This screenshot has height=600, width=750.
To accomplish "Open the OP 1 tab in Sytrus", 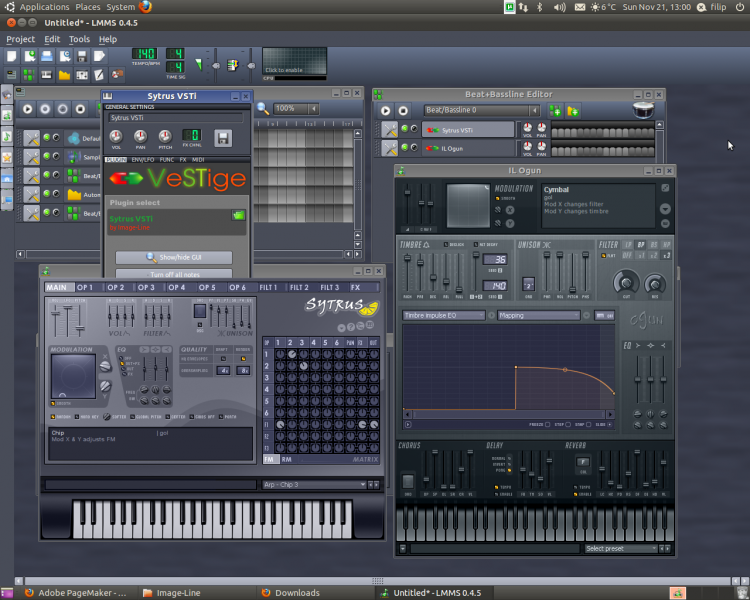I will pyautogui.click(x=90, y=287).
